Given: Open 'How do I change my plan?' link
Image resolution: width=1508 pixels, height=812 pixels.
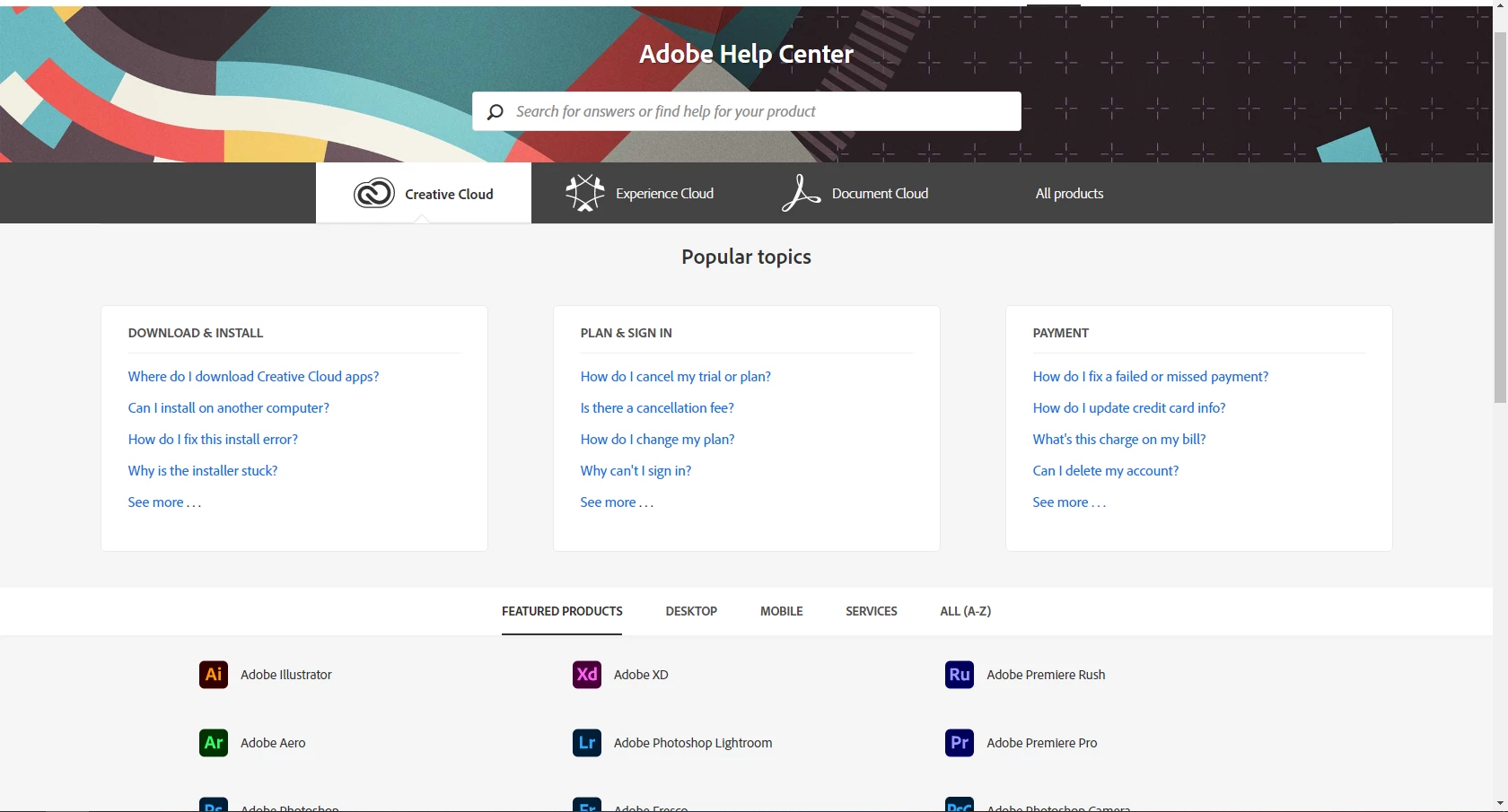Looking at the screenshot, I should coord(657,440).
